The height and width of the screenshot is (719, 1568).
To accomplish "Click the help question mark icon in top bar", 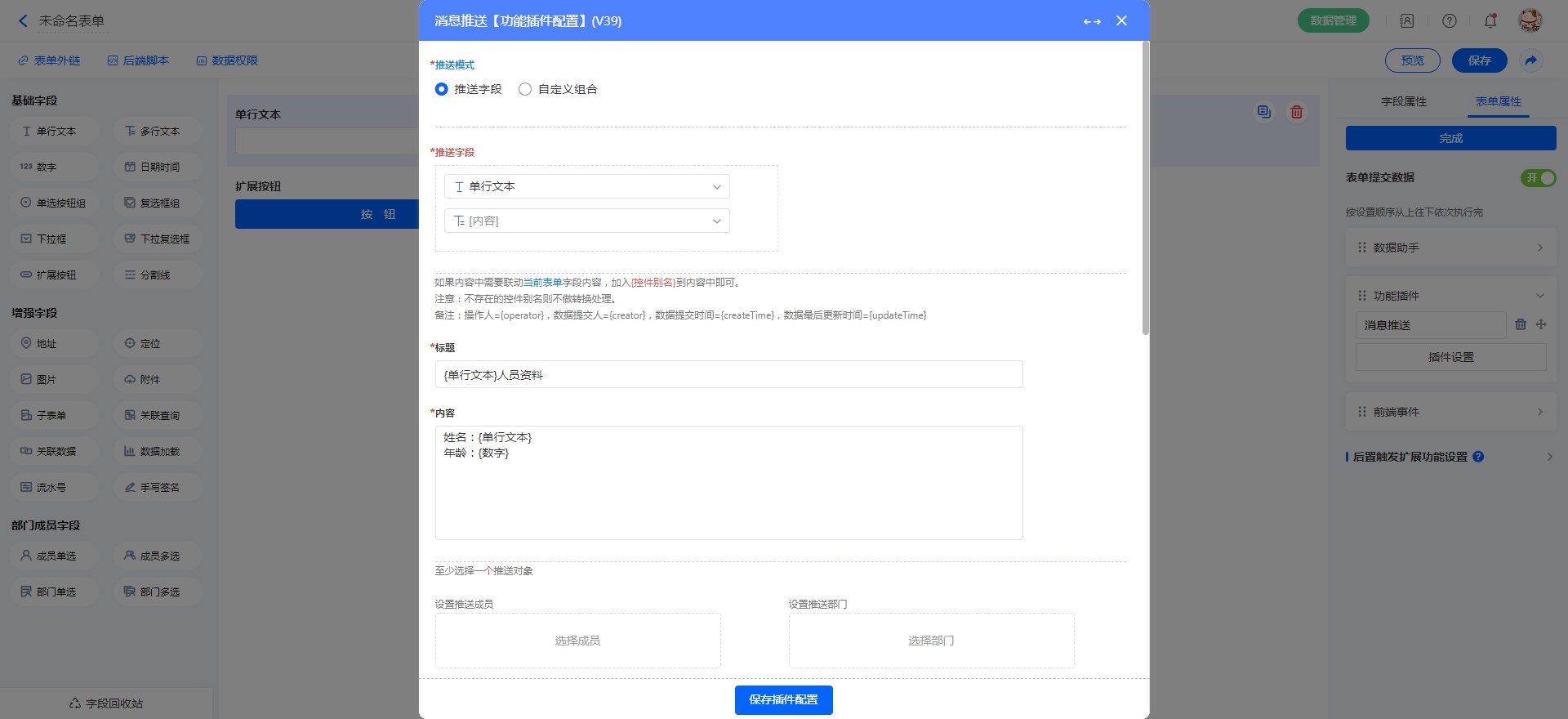I will [1449, 21].
